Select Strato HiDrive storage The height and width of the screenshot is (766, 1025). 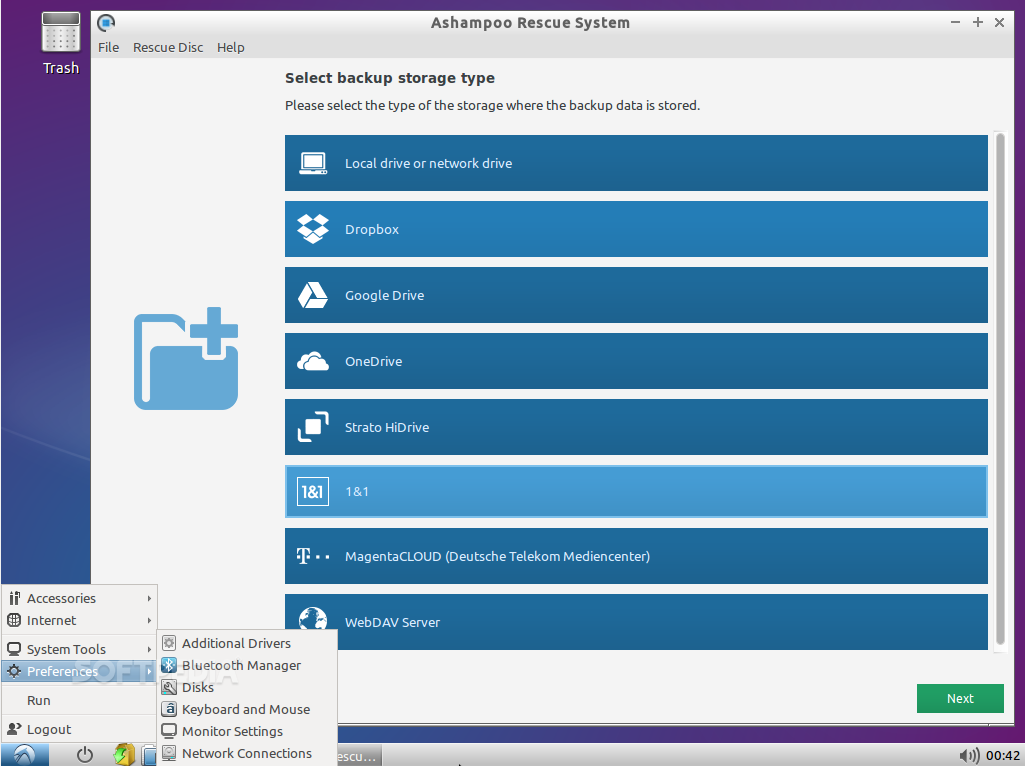[636, 427]
